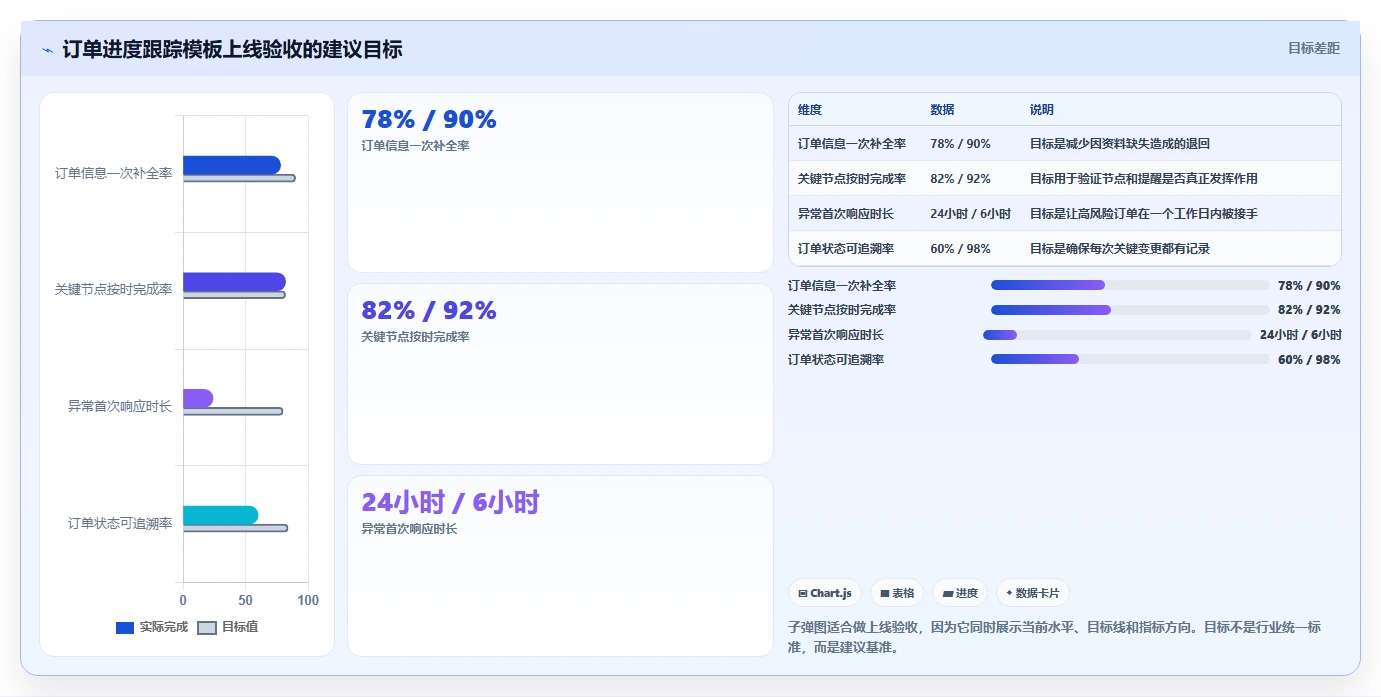Click the blue 实际完成 legend swatch

[125, 628]
